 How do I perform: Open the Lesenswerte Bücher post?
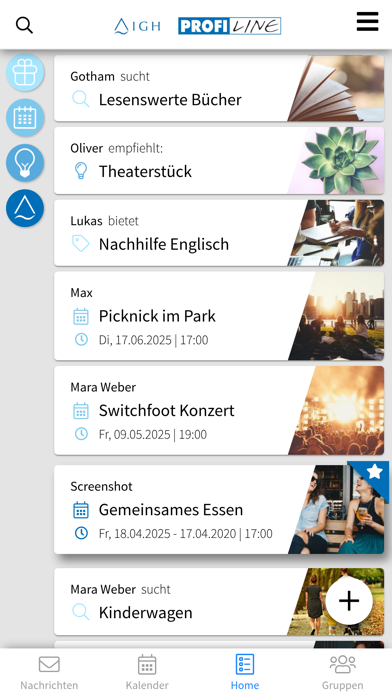pos(219,88)
